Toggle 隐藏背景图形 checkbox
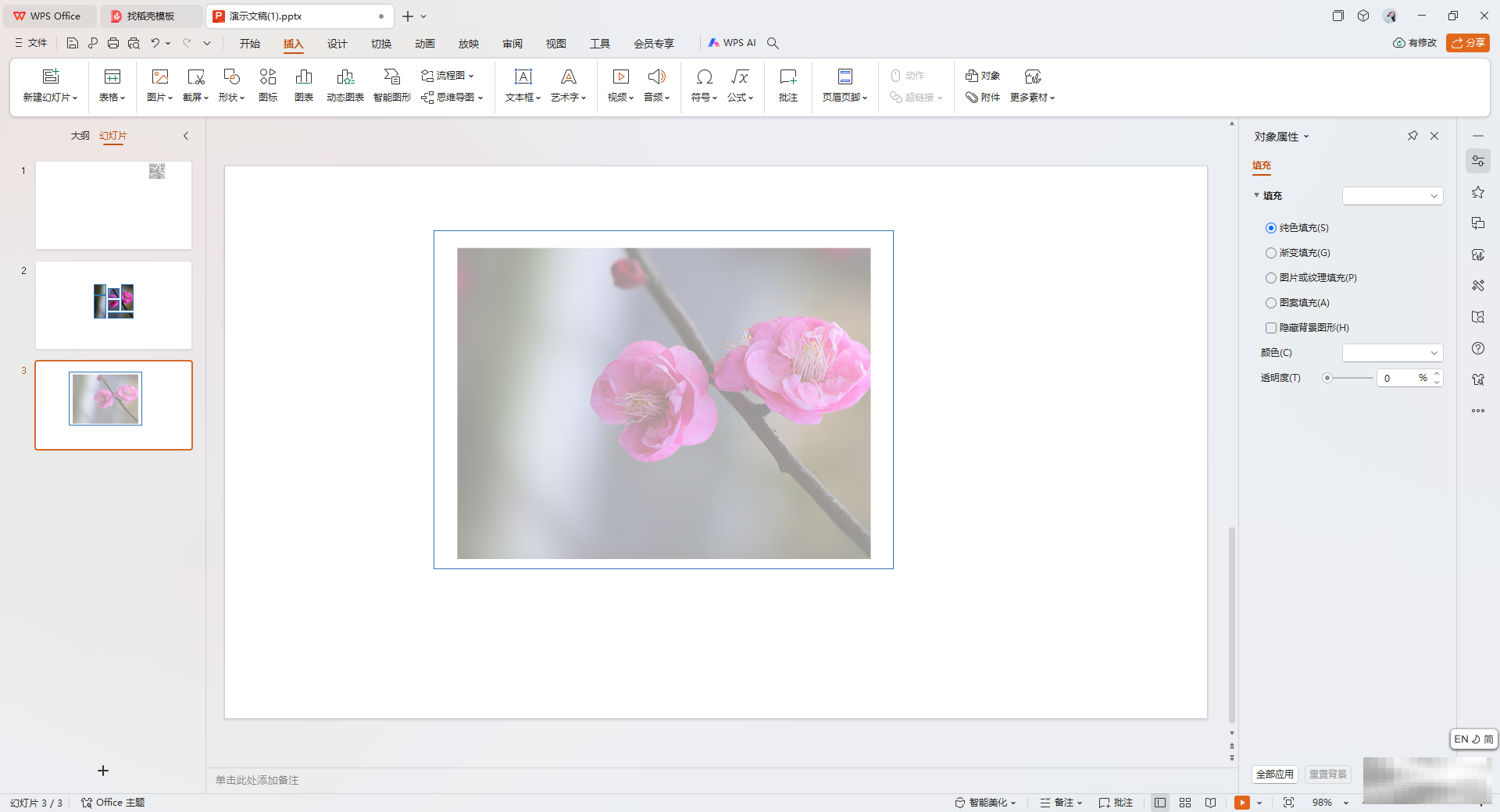Image resolution: width=1500 pixels, height=812 pixels. [1271, 328]
